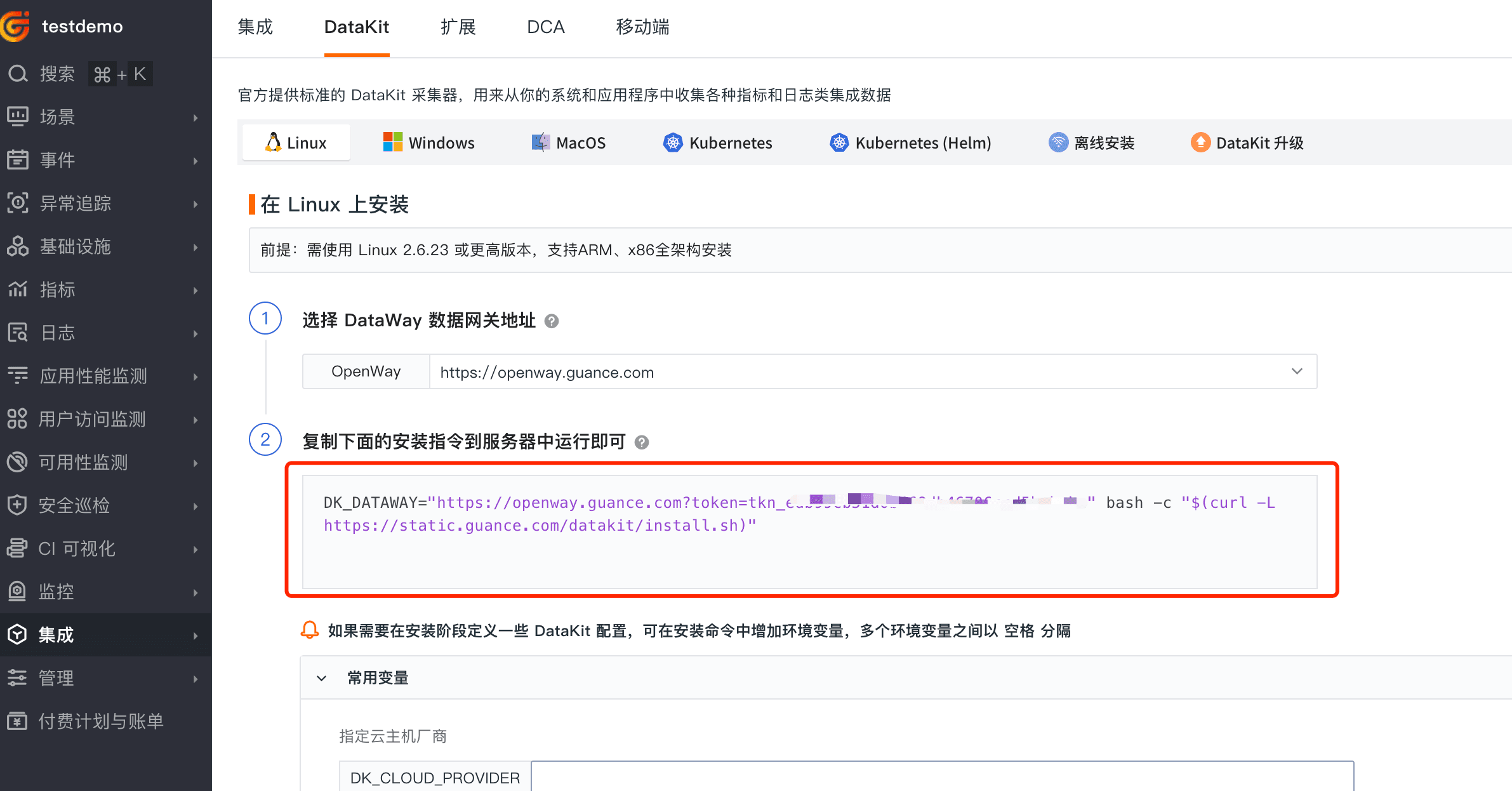Open 付费计划与账单 in sidebar
The width and height of the screenshot is (1512, 791).
tap(100, 721)
